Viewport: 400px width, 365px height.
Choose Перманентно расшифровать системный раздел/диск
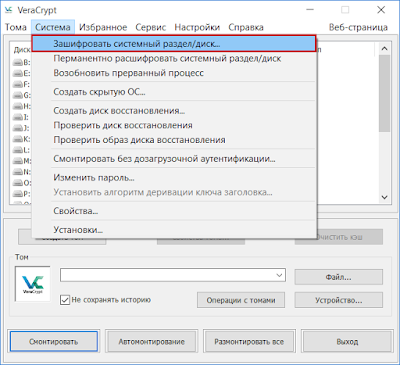(174, 58)
